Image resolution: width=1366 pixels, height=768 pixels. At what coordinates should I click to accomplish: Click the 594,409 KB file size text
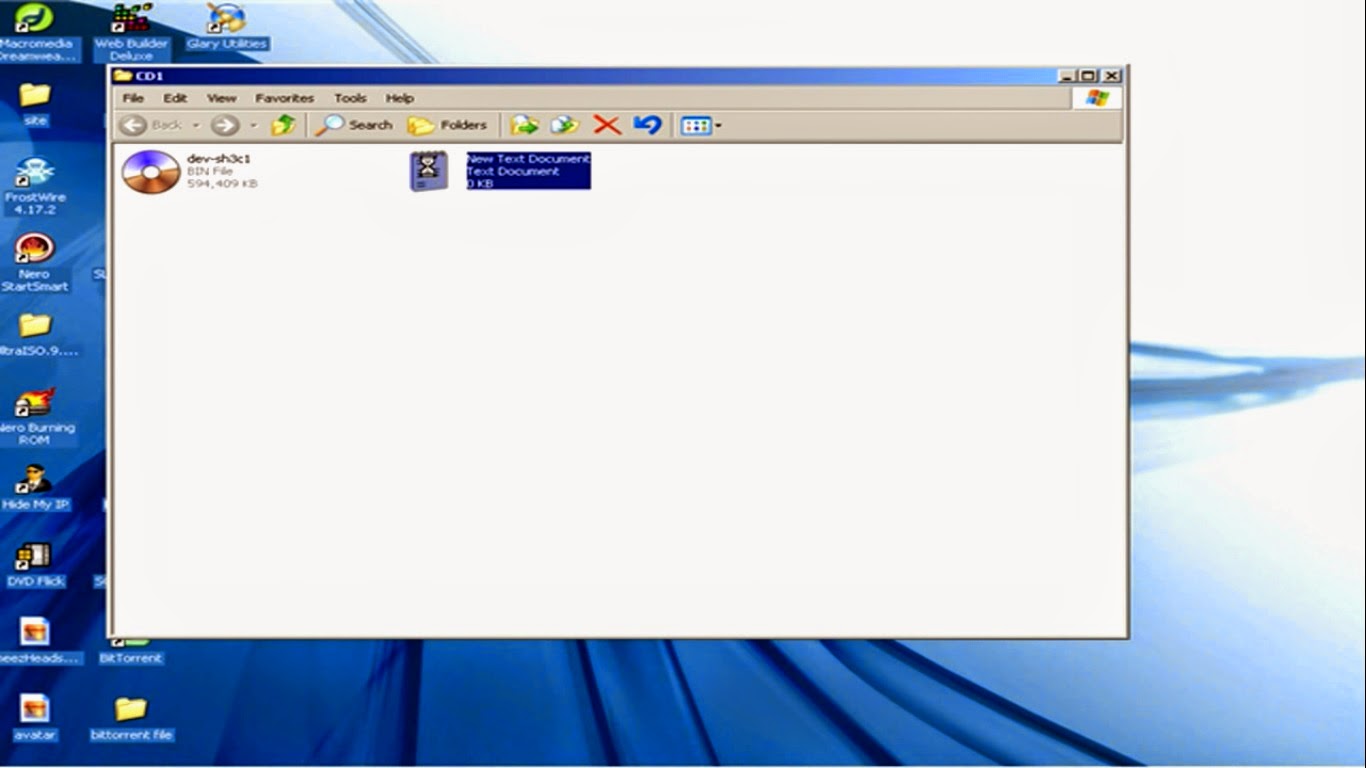222,184
